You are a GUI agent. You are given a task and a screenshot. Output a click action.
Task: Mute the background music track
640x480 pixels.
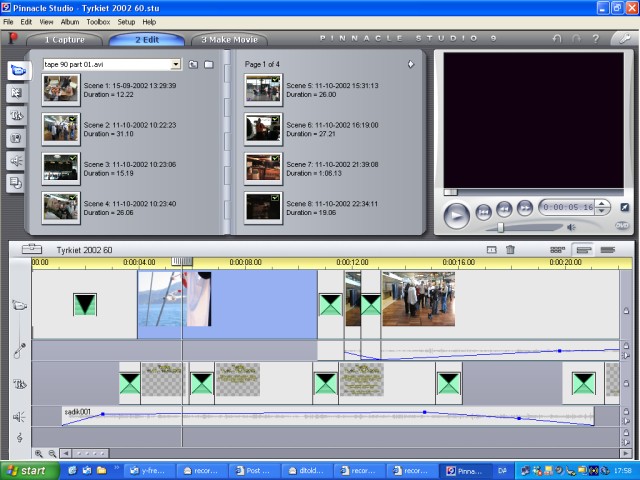coord(626,442)
